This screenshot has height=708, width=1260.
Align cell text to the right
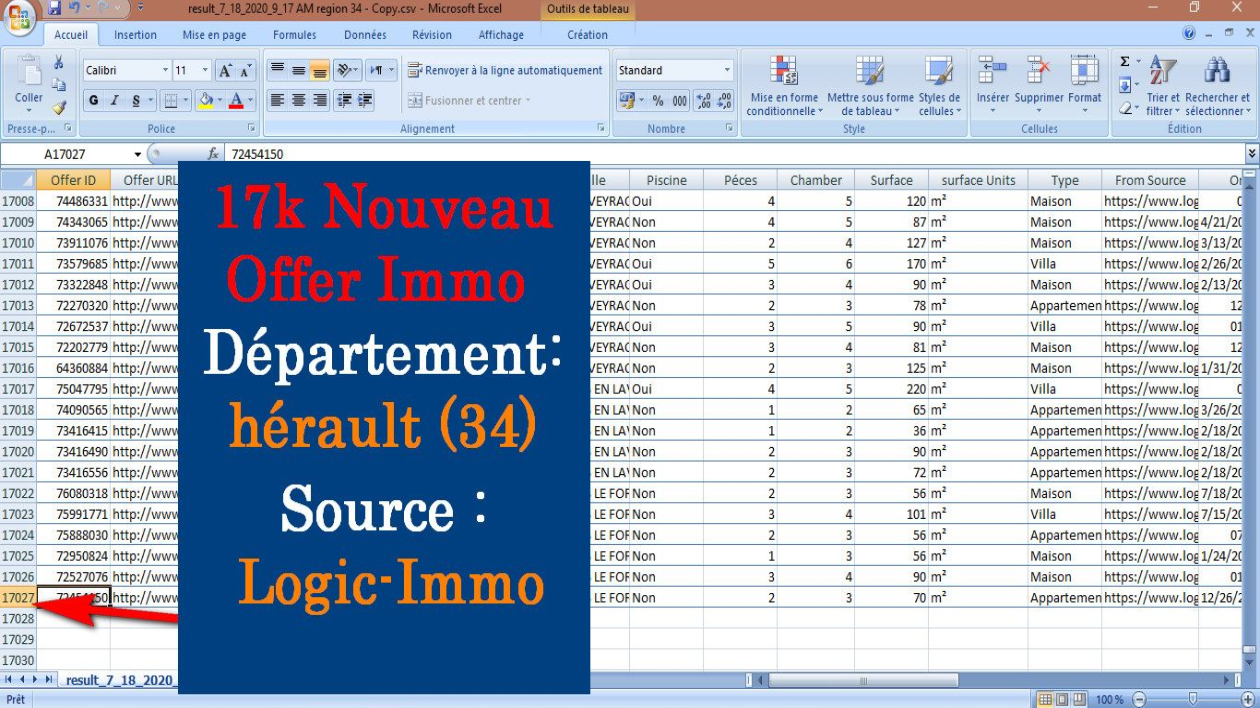click(319, 100)
